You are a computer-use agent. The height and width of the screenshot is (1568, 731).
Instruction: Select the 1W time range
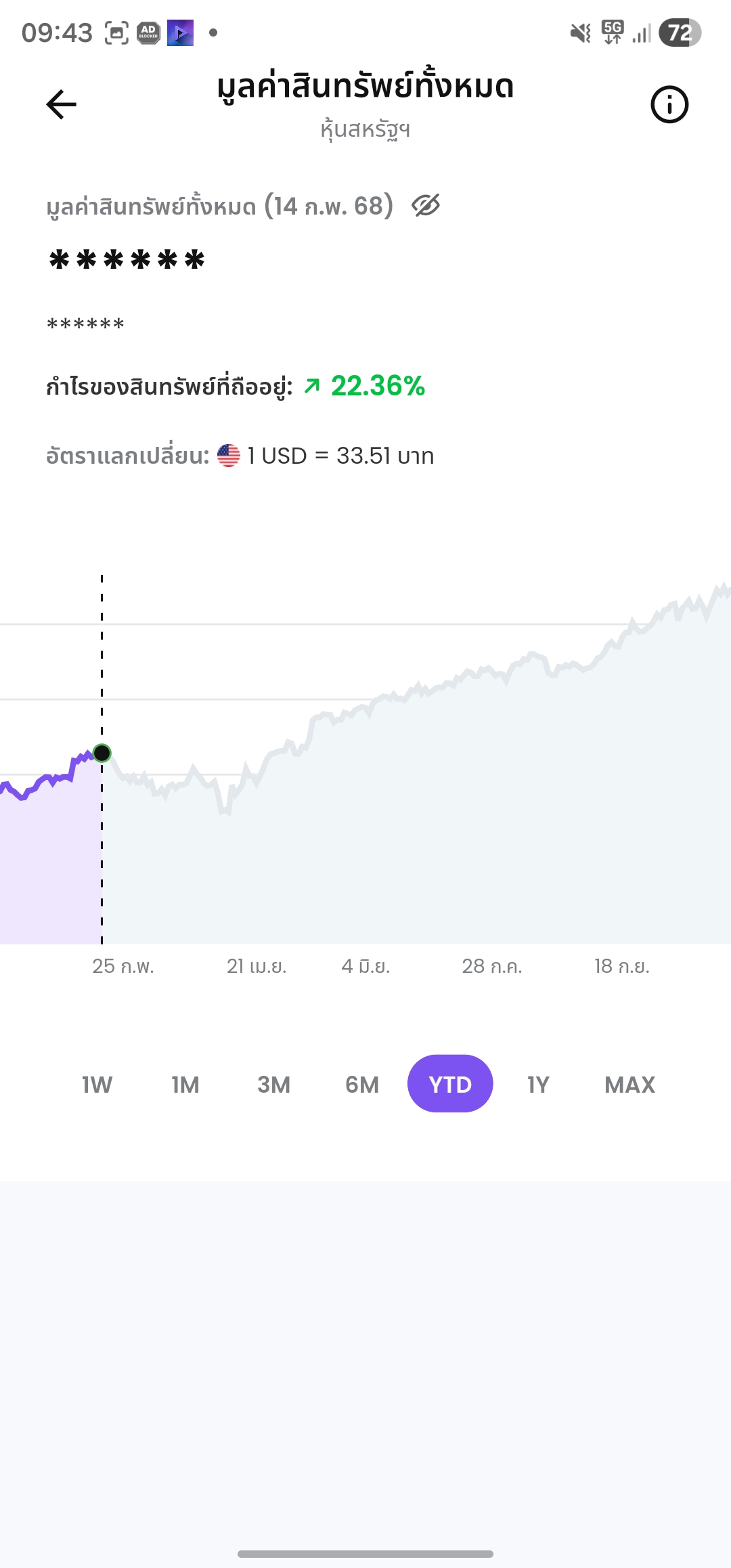[x=97, y=1085]
